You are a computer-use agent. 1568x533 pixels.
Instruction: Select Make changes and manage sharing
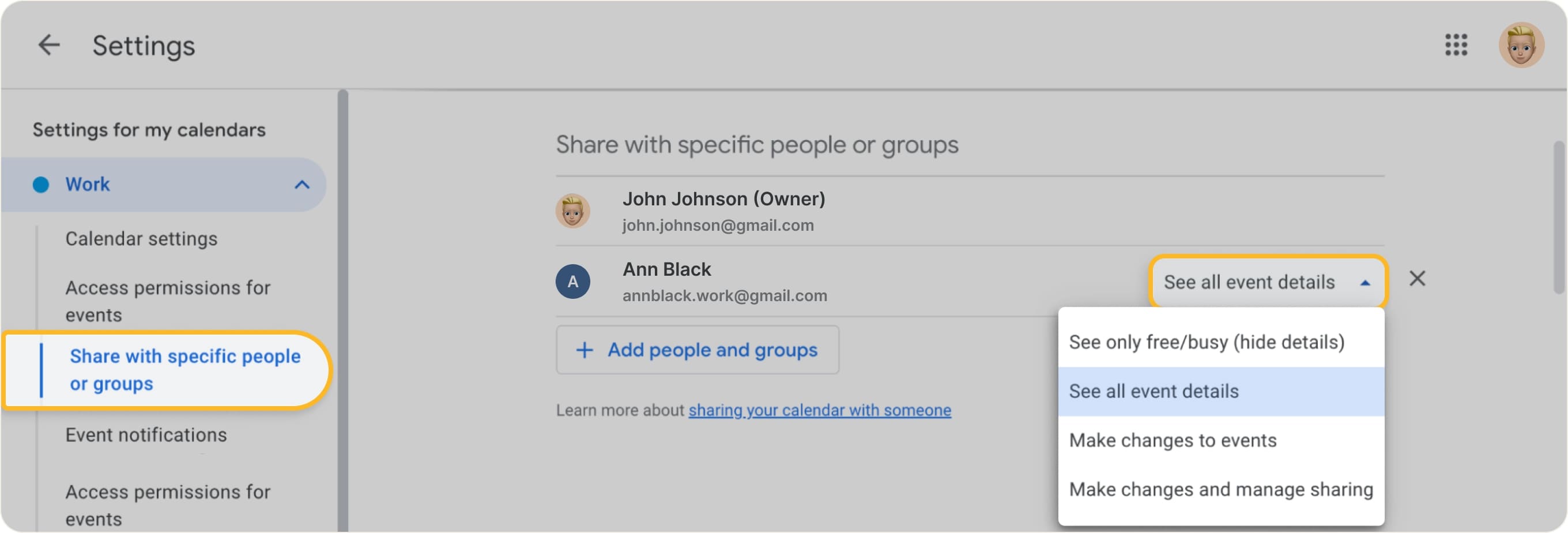point(1220,490)
